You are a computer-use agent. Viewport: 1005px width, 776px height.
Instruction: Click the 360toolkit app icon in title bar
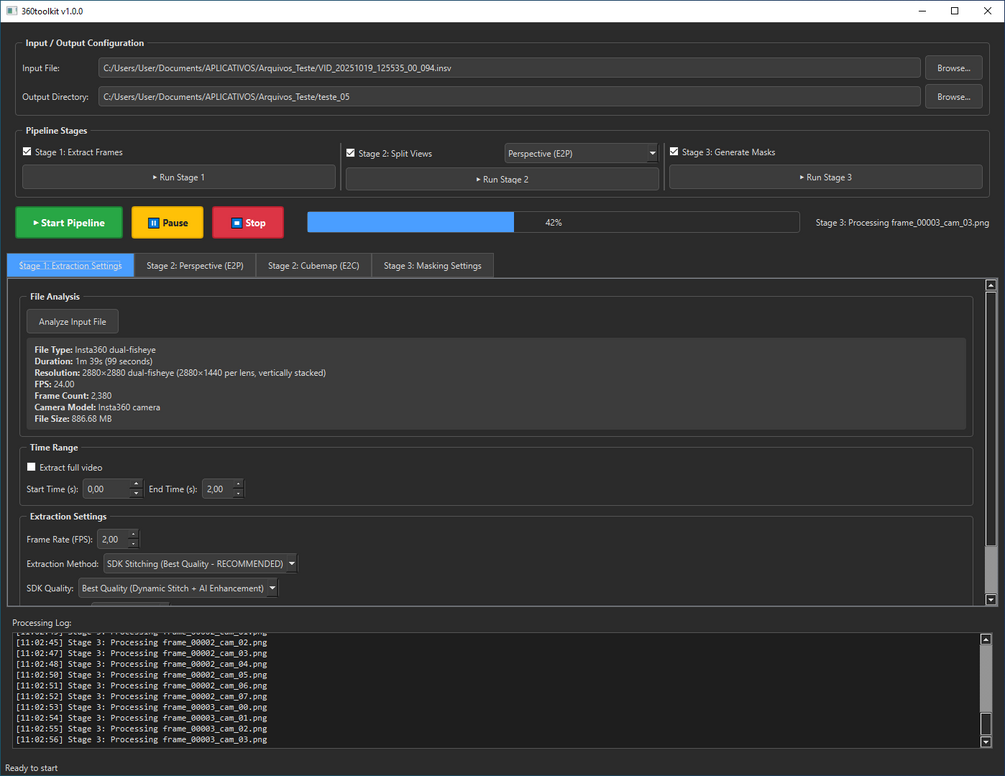point(12,11)
